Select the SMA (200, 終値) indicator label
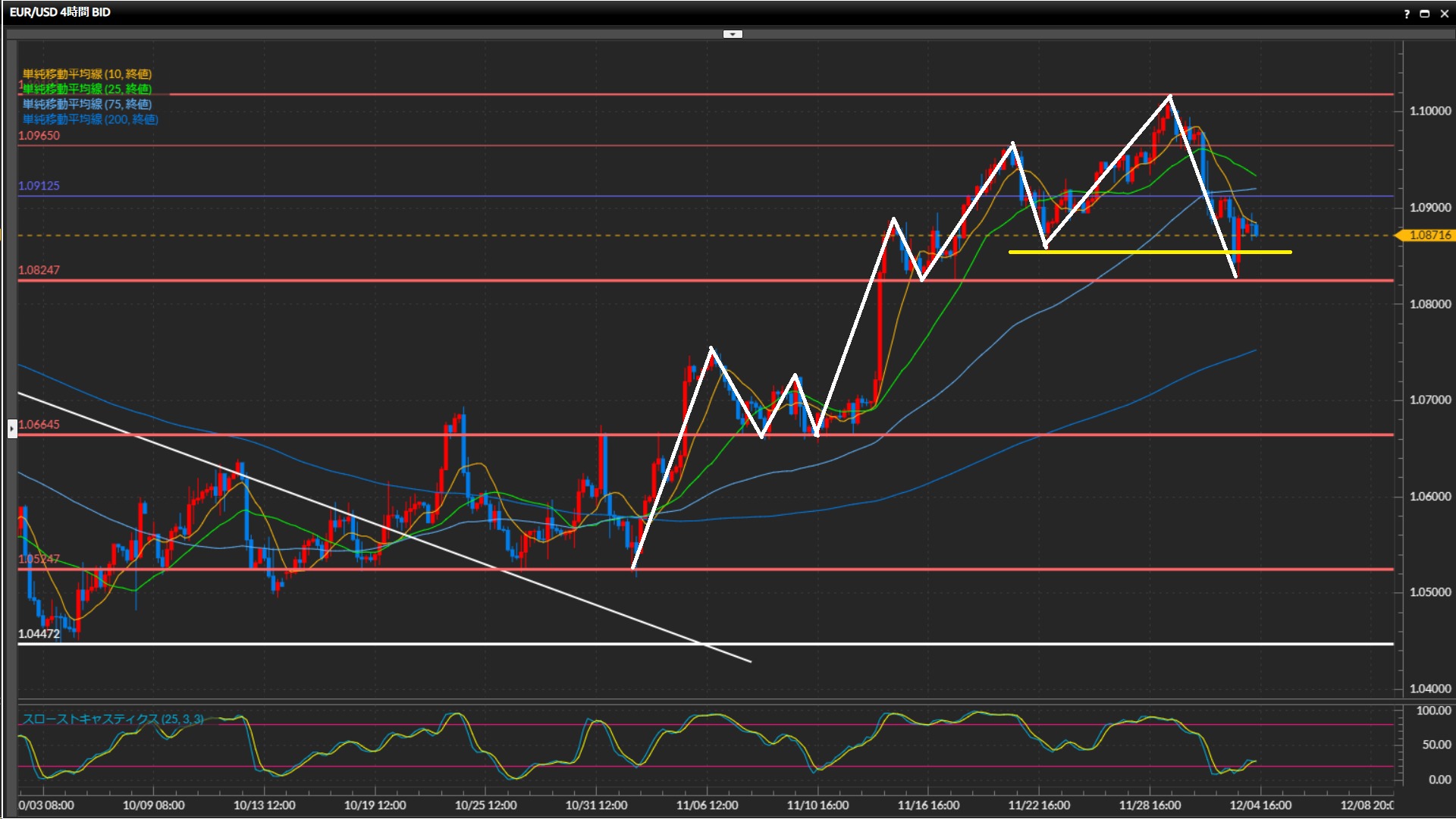The height and width of the screenshot is (819, 1456). [x=90, y=119]
